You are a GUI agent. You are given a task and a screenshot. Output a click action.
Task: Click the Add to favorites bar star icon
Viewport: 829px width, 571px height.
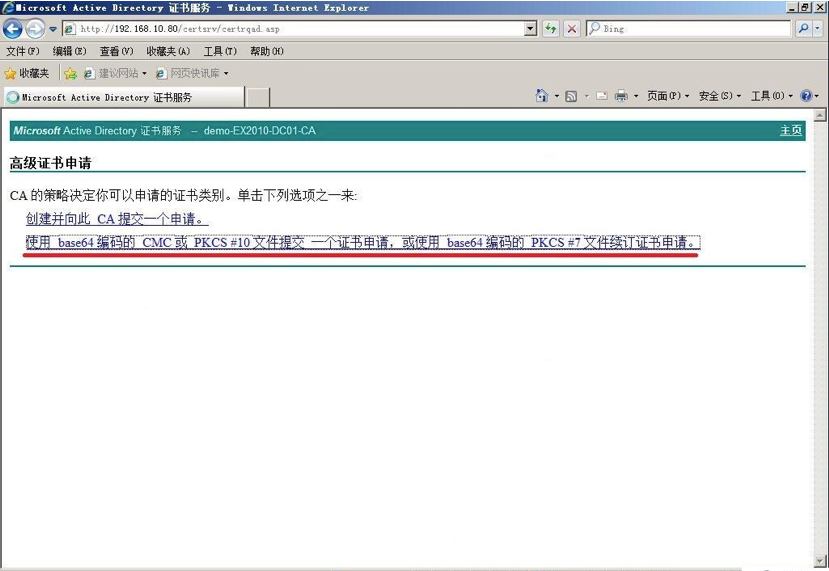click(71, 73)
